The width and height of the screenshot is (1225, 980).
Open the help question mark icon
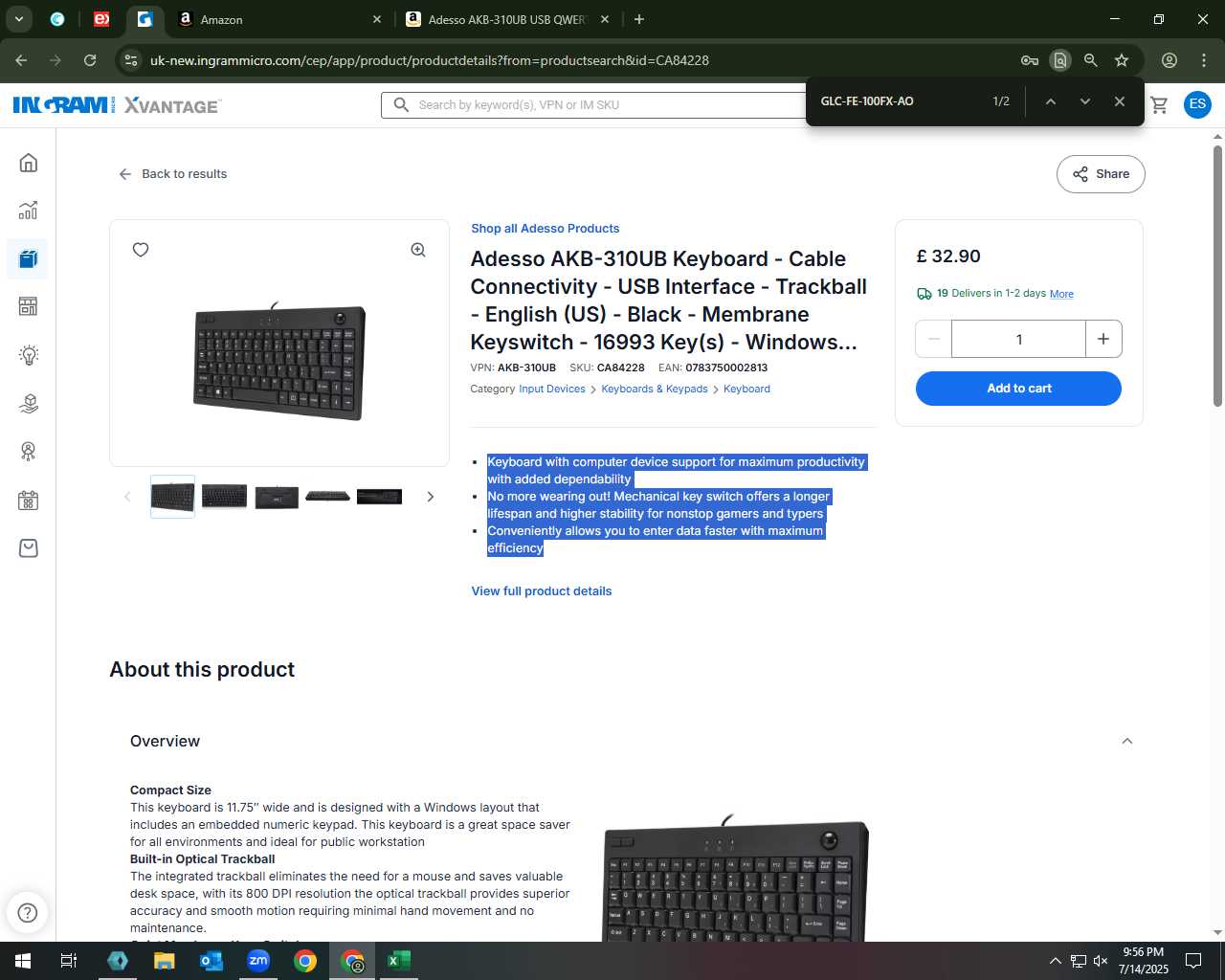pyautogui.click(x=28, y=913)
